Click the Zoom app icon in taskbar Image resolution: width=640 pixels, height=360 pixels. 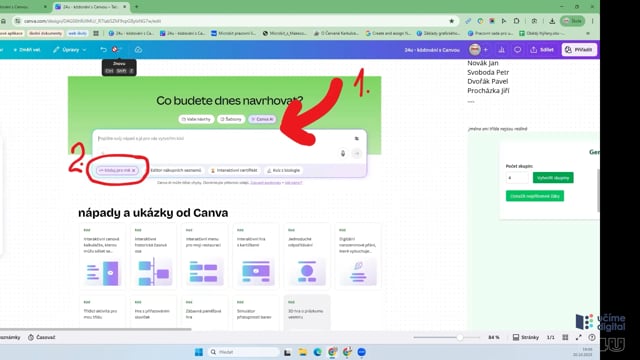pos(362,352)
